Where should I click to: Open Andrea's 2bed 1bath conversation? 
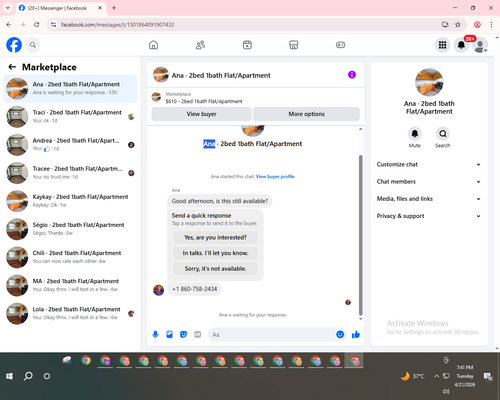70,145
